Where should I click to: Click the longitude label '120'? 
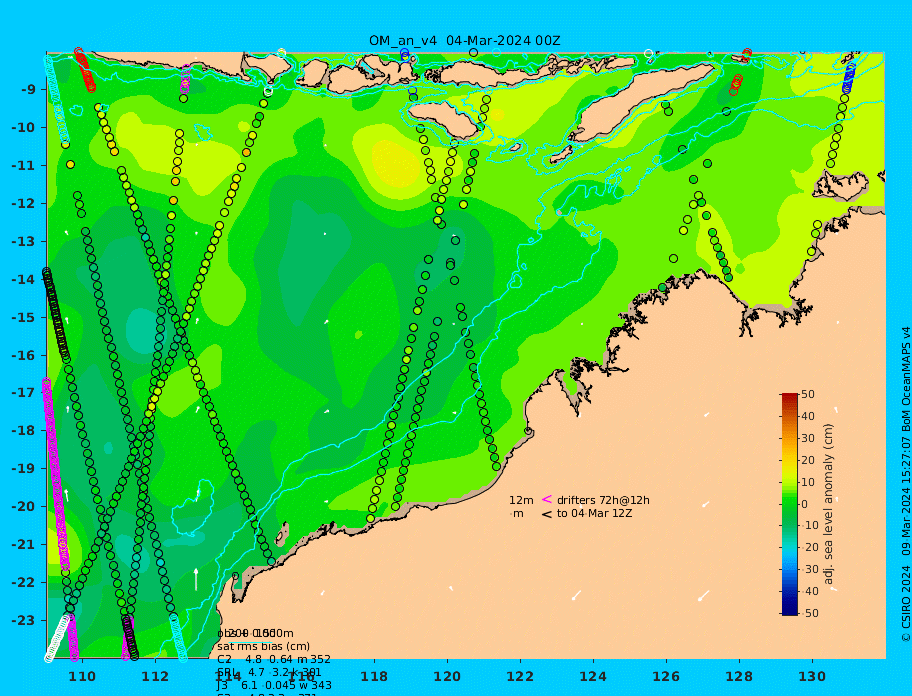click(447, 676)
